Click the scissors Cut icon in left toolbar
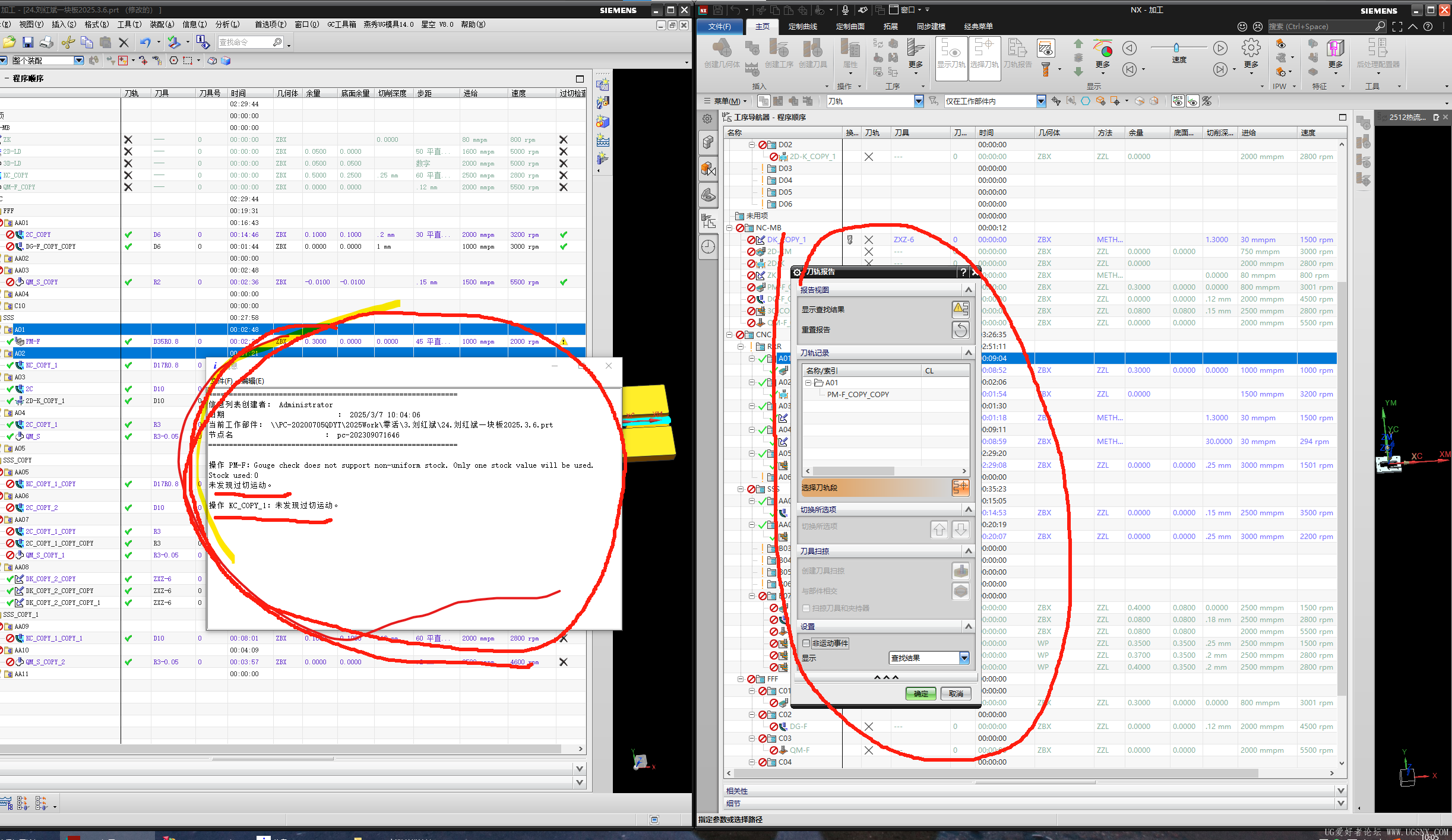1452x840 pixels. click(x=68, y=42)
